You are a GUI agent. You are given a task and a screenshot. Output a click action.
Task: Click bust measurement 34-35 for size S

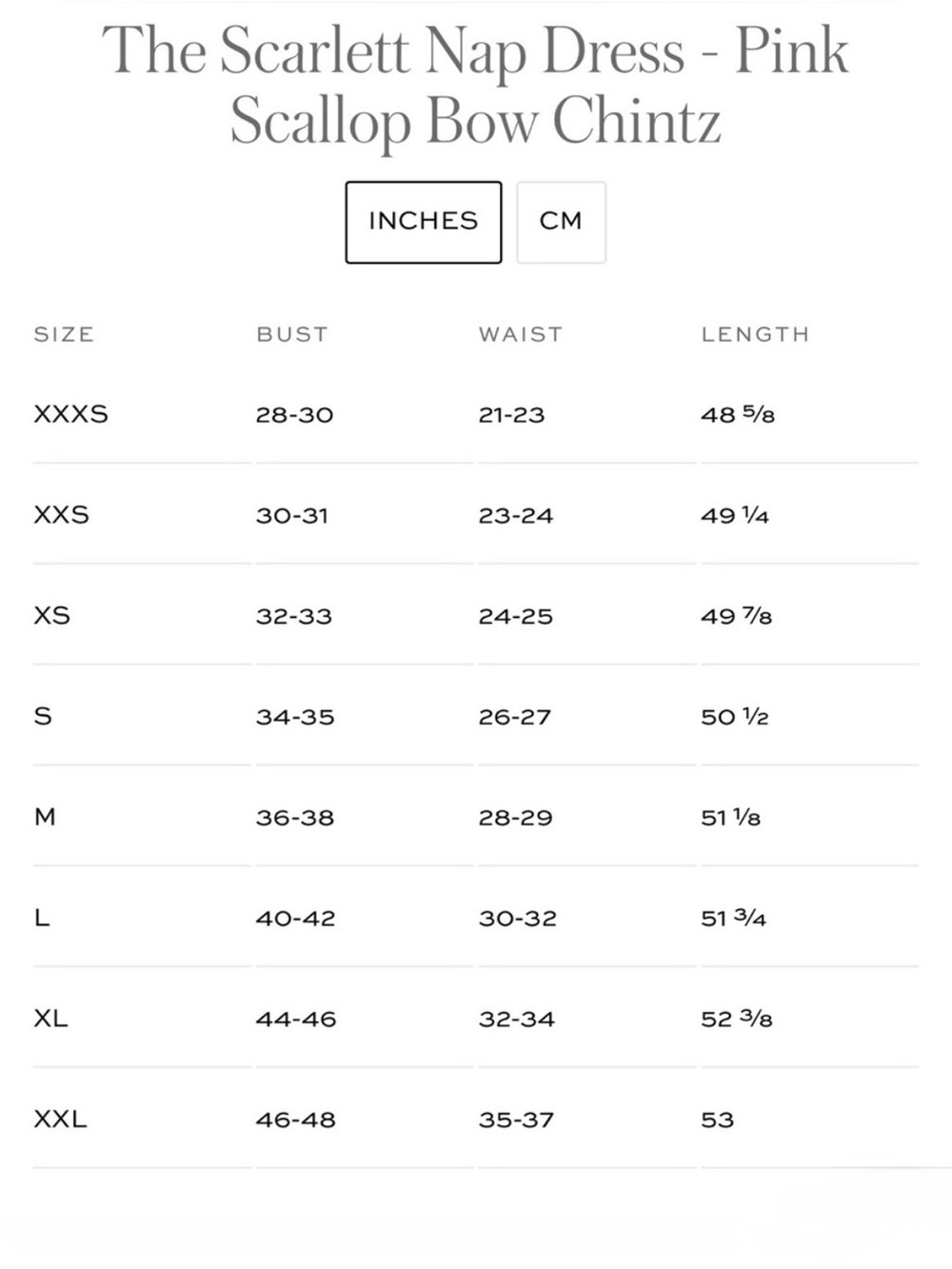pyautogui.click(x=295, y=717)
